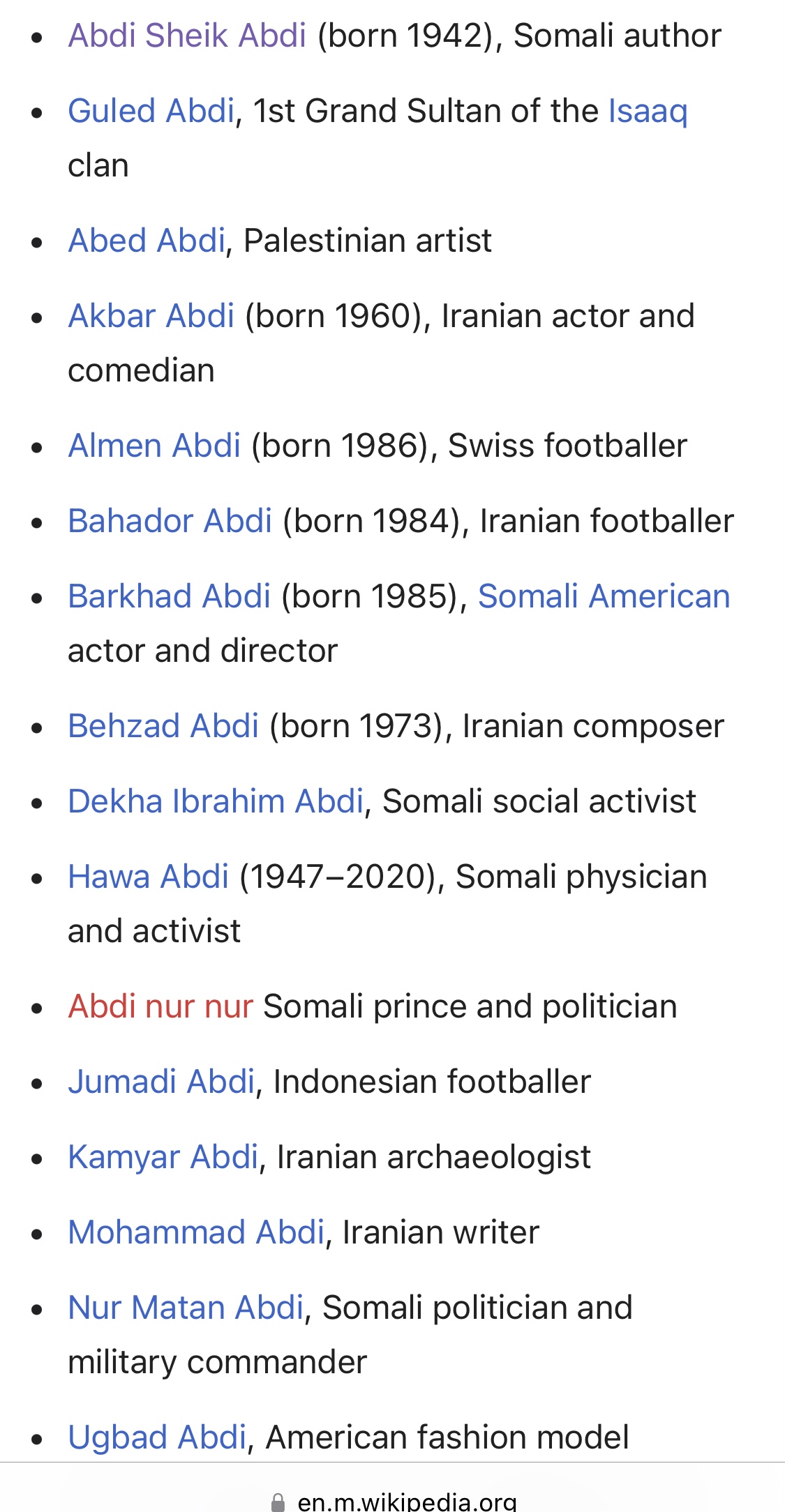Open the Mohammad Abdi writer link
Image resolution: width=785 pixels, height=1512 pixels.
tap(196, 1232)
